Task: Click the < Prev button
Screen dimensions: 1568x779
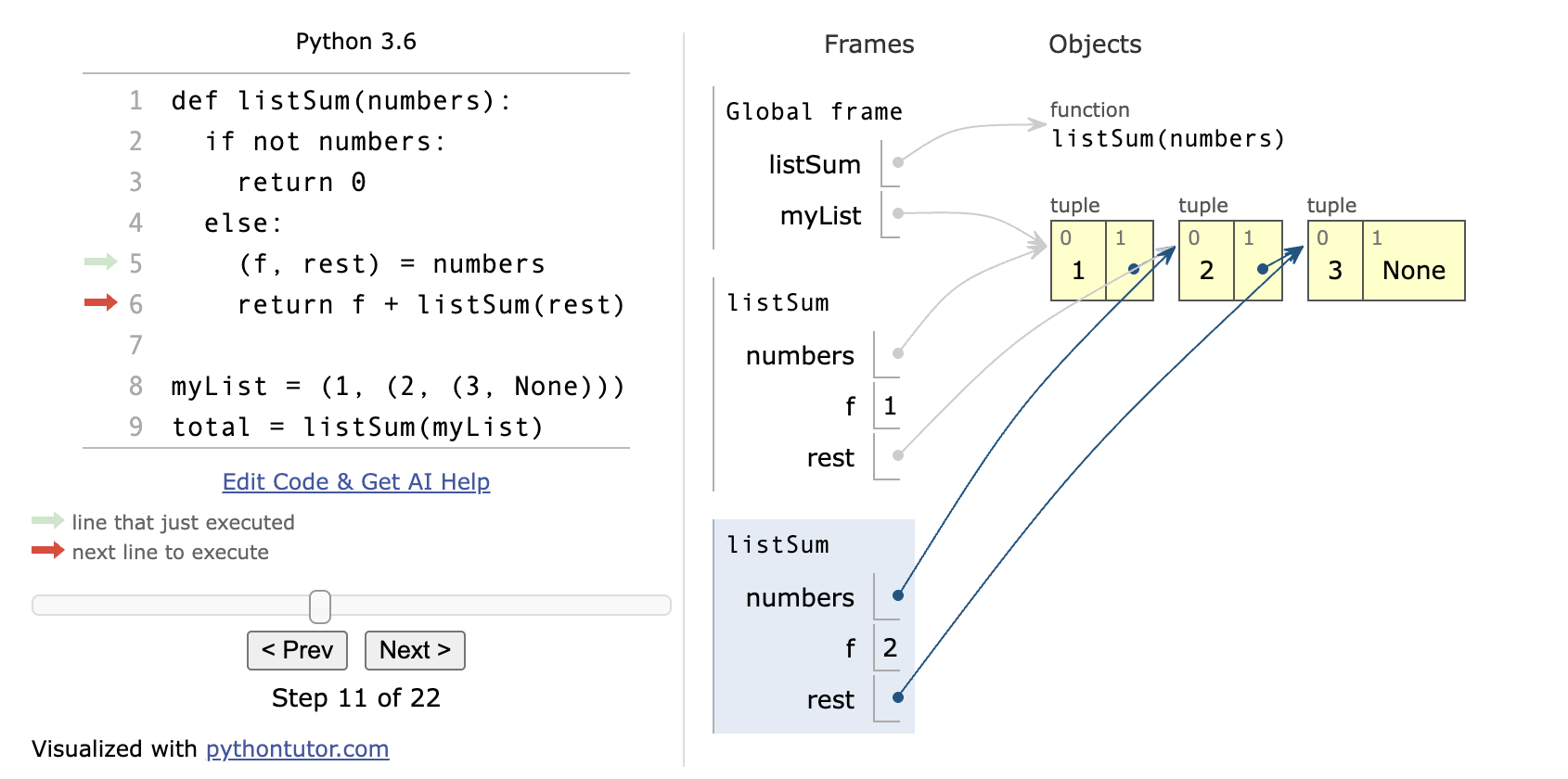Action: [x=297, y=650]
